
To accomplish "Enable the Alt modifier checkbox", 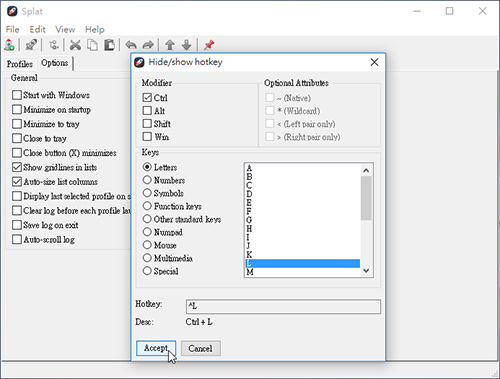I will point(147,111).
